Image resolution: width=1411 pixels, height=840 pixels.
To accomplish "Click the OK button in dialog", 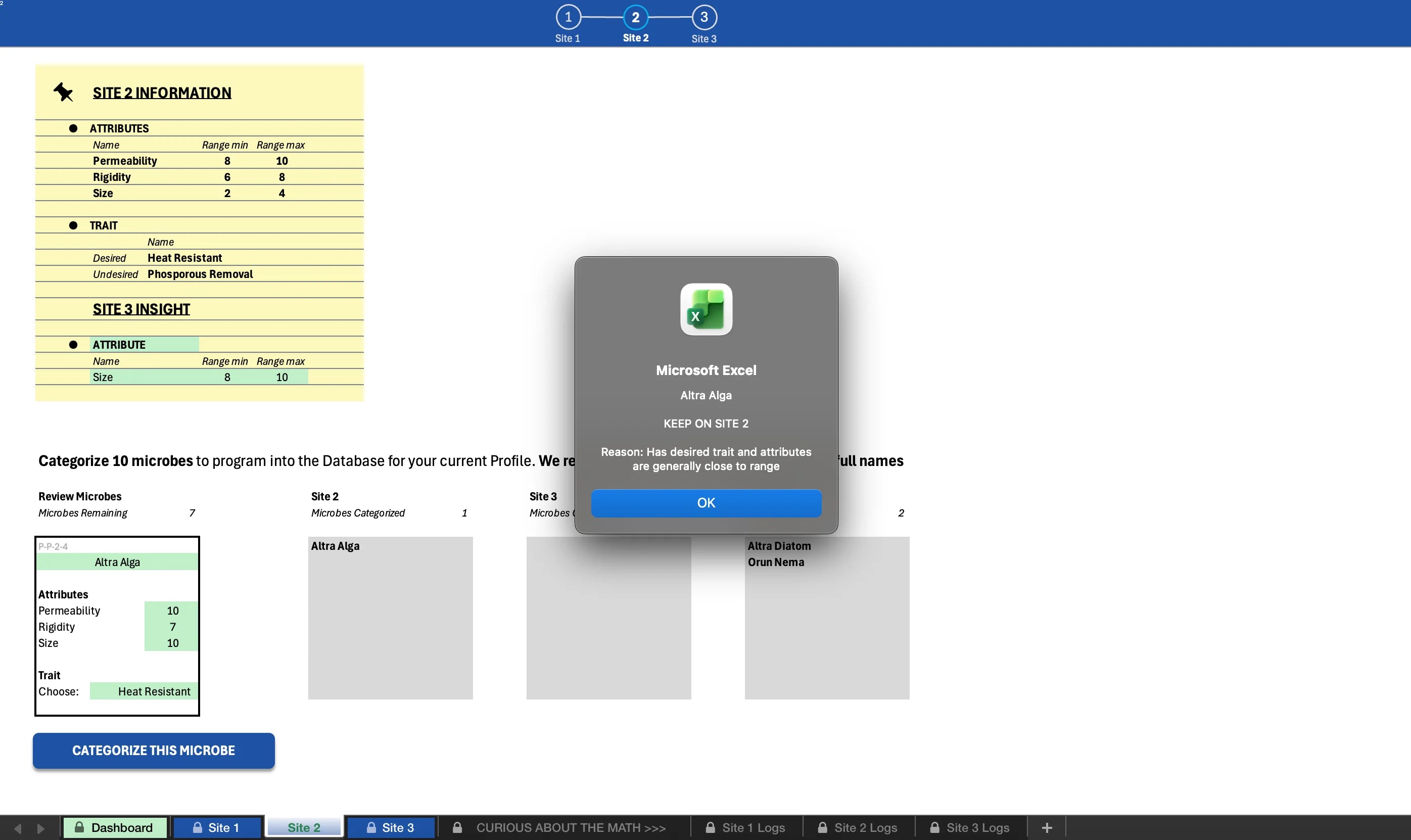I will pyautogui.click(x=706, y=503).
